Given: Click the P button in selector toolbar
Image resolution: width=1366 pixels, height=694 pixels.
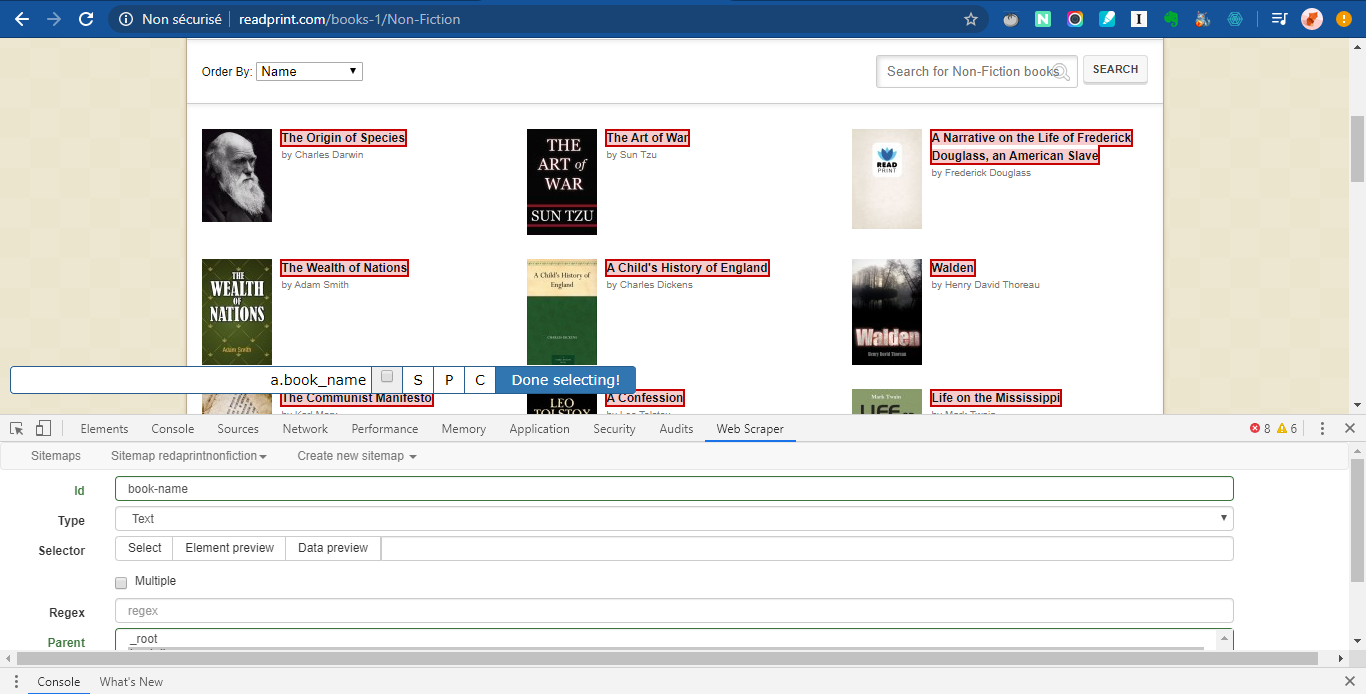Looking at the screenshot, I should 449,380.
